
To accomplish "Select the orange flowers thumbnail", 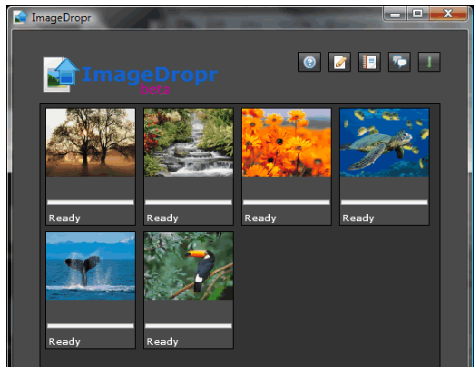I will pos(286,143).
